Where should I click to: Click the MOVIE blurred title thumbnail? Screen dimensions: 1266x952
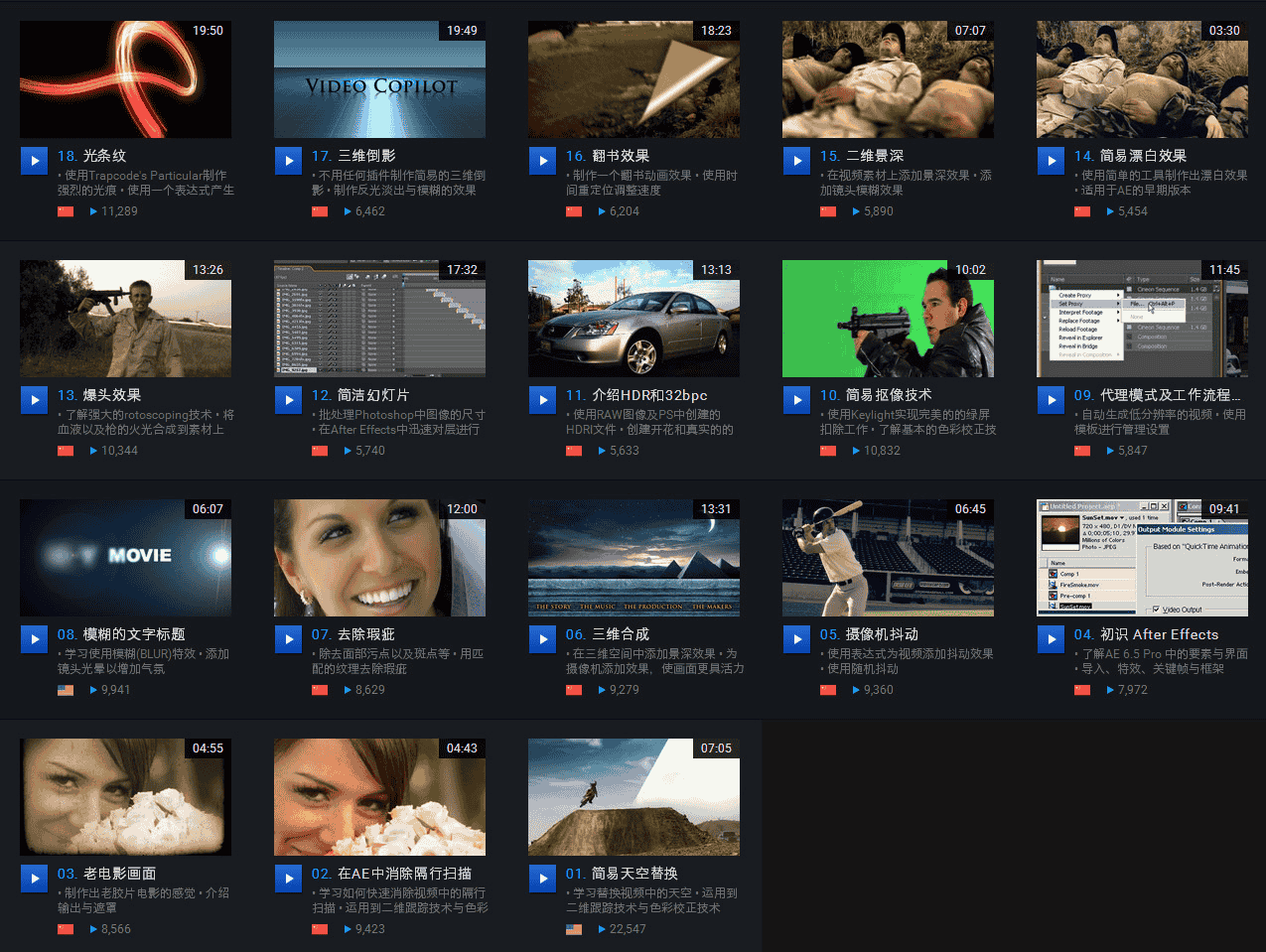point(125,558)
